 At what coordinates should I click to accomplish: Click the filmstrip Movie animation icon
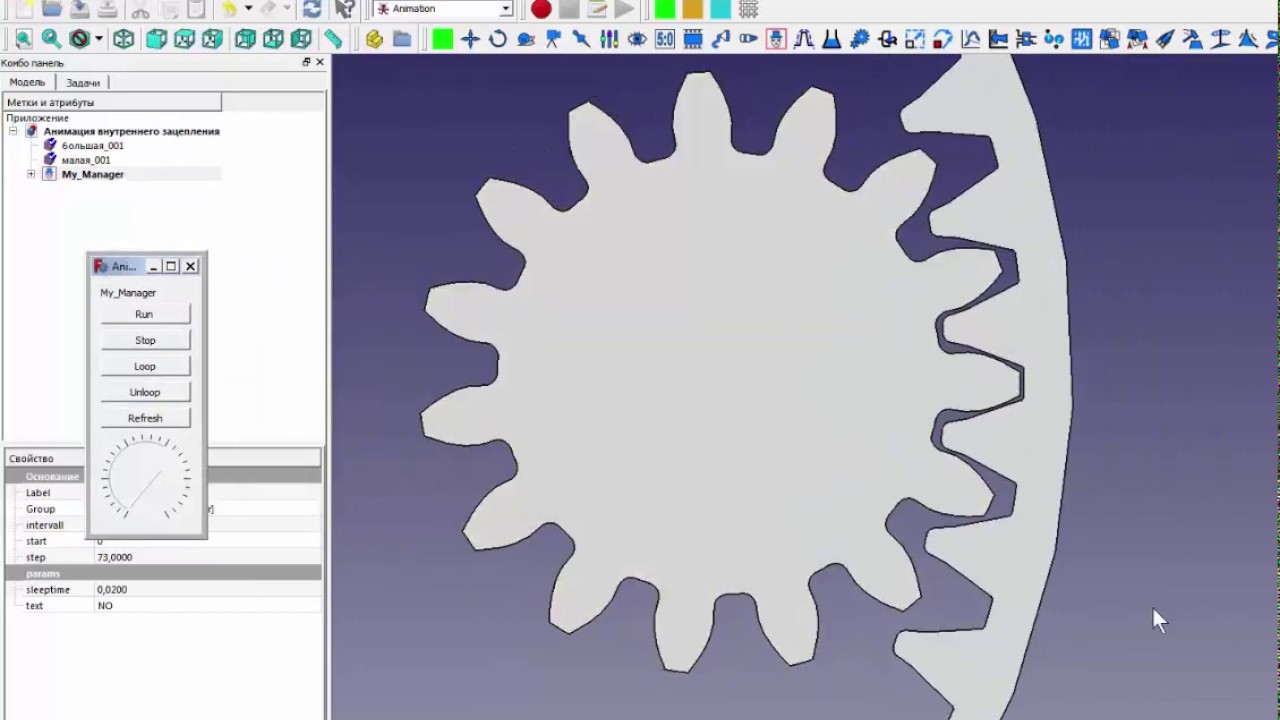693,39
